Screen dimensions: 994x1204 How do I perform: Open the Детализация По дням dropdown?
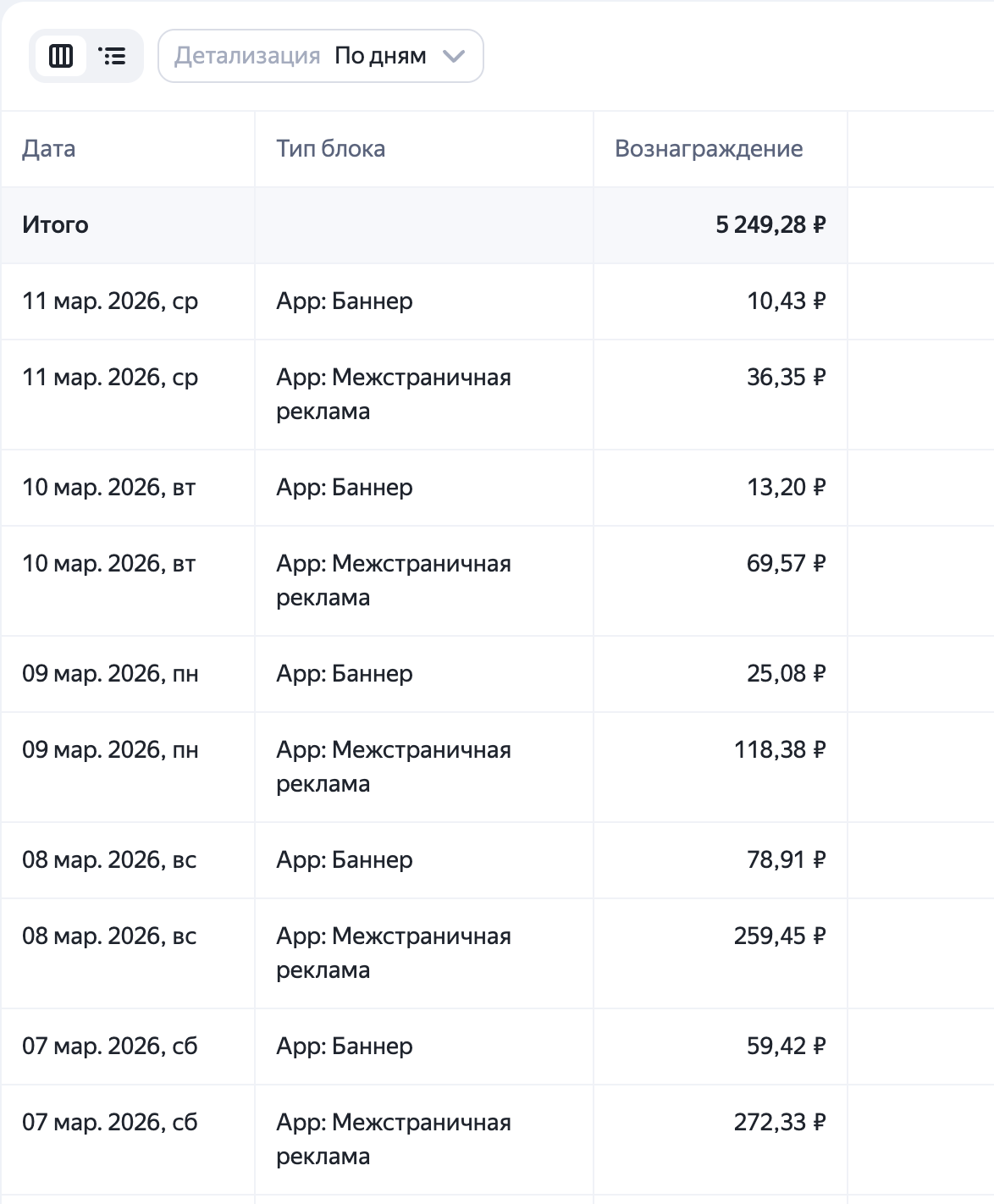coord(320,56)
